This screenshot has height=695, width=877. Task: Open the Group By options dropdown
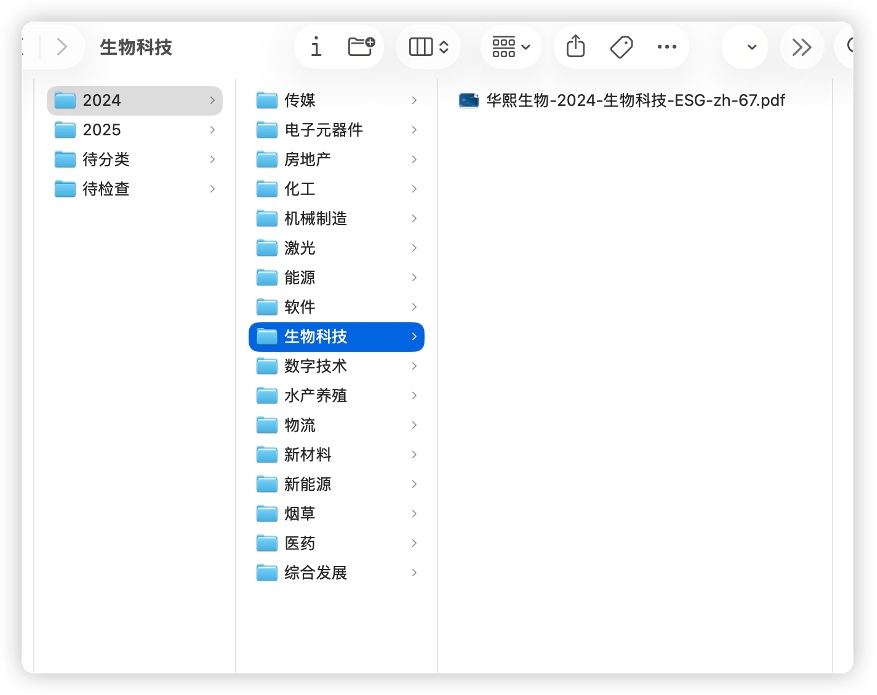tap(511, 47)
